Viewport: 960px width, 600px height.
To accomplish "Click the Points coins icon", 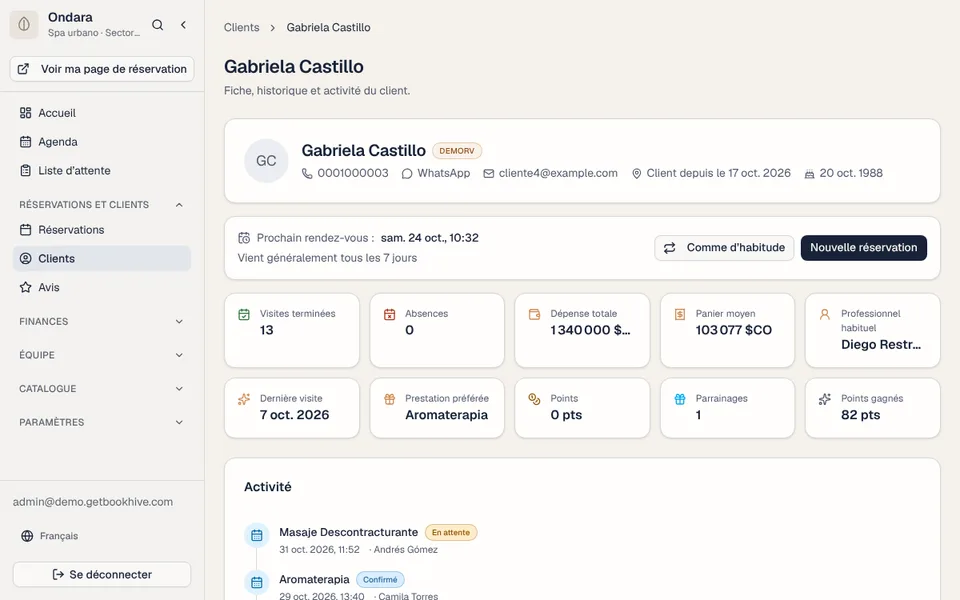I will tap(534, 399).
